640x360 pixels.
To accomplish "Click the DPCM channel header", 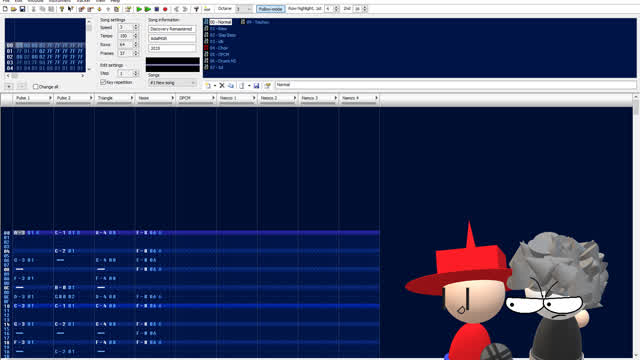I will (x=196, y=99).
